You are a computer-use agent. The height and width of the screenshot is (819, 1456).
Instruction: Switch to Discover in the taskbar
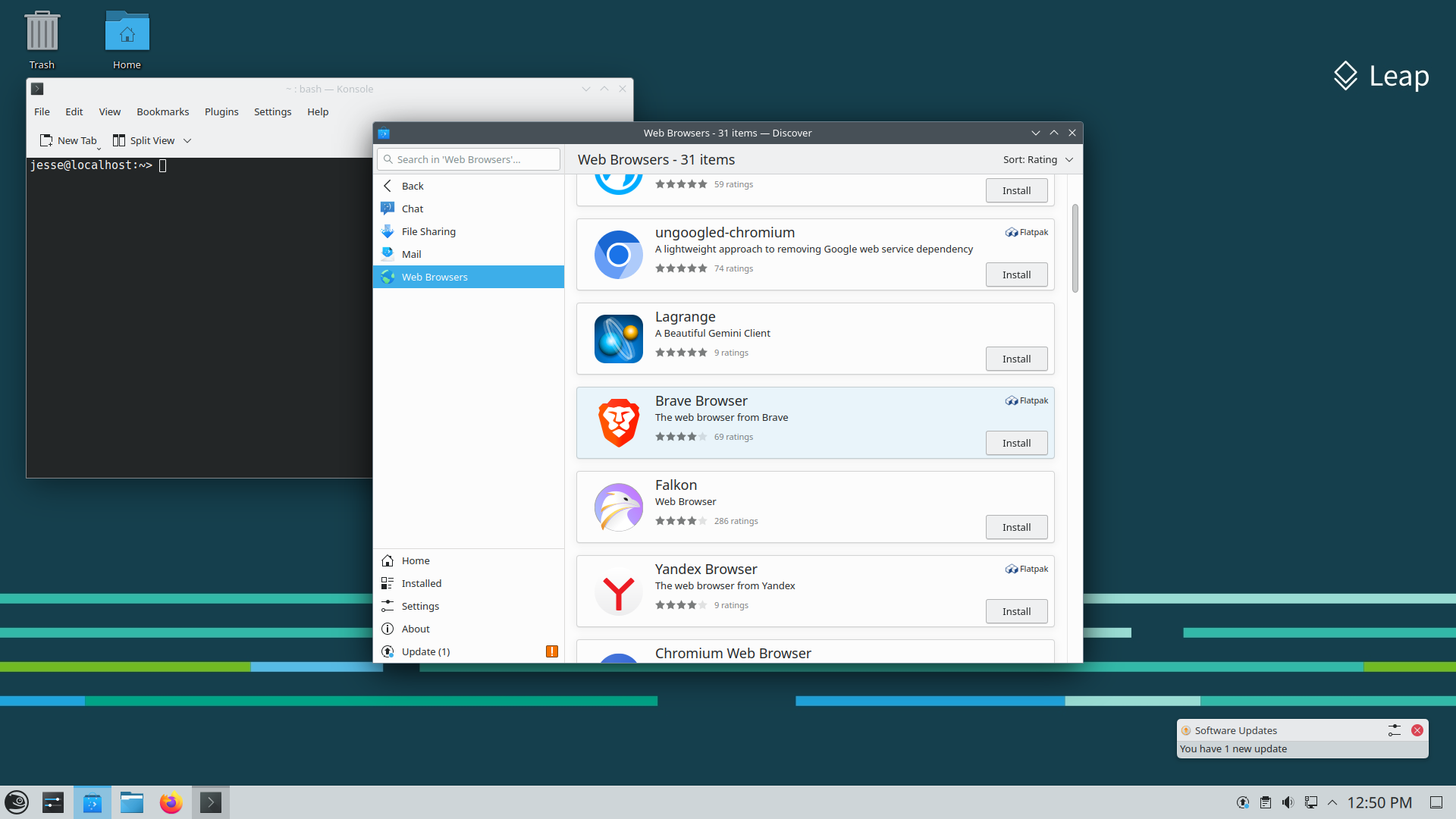point(93,802)
